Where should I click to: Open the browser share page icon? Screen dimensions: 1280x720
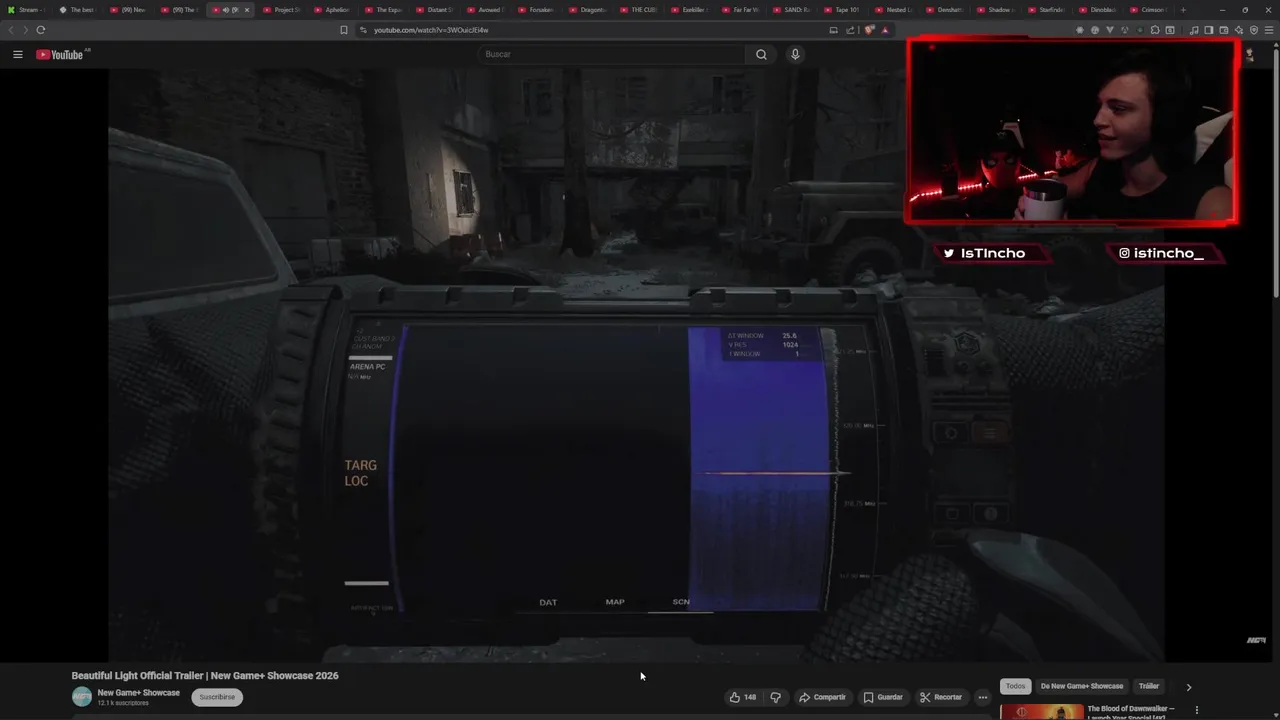coord(850,30)
